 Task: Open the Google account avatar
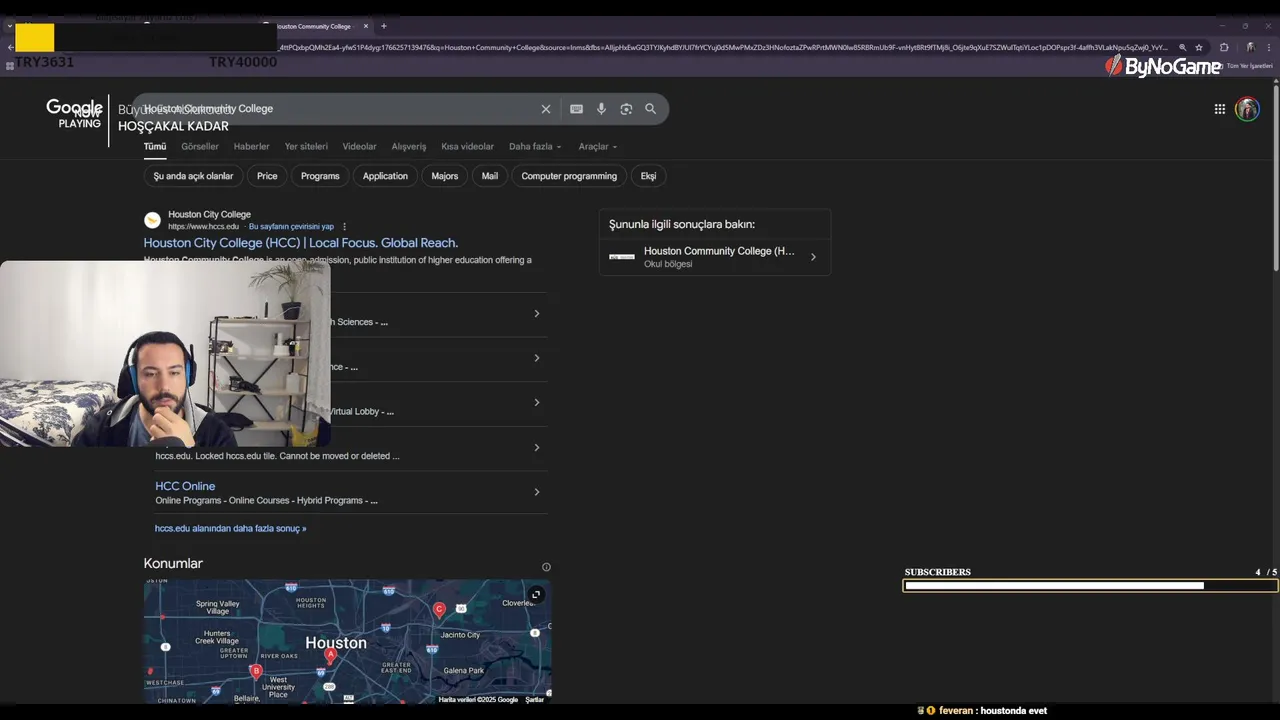tap(1247, 109)
